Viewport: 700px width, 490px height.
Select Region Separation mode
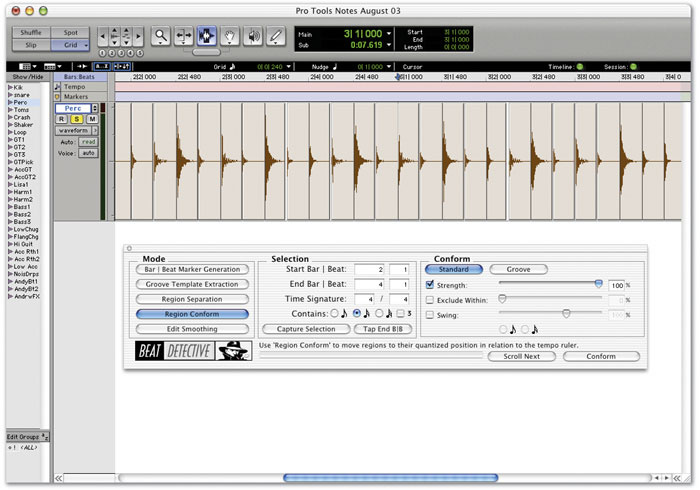[192, 299]
